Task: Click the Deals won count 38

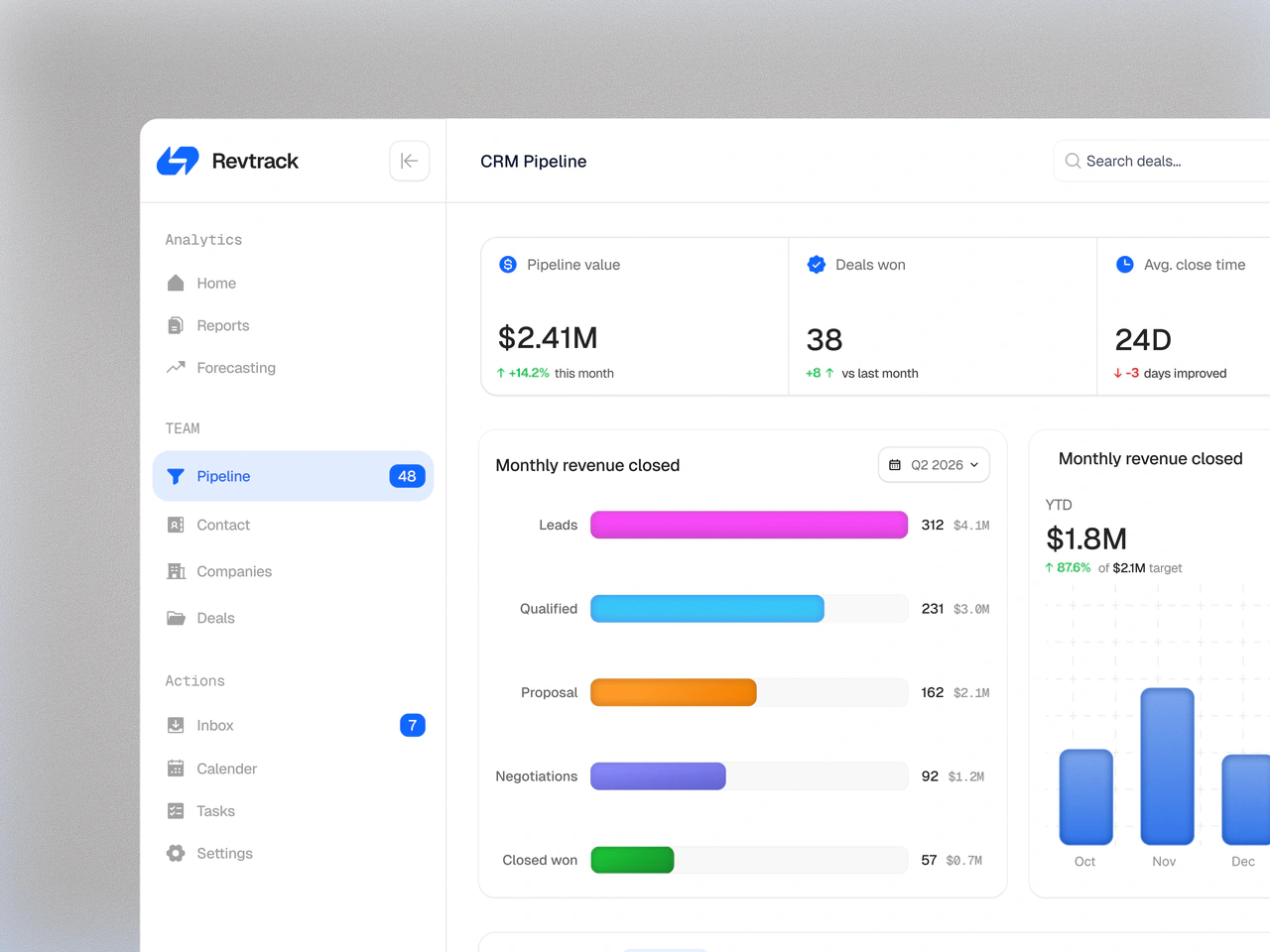Action: point(825,340)
